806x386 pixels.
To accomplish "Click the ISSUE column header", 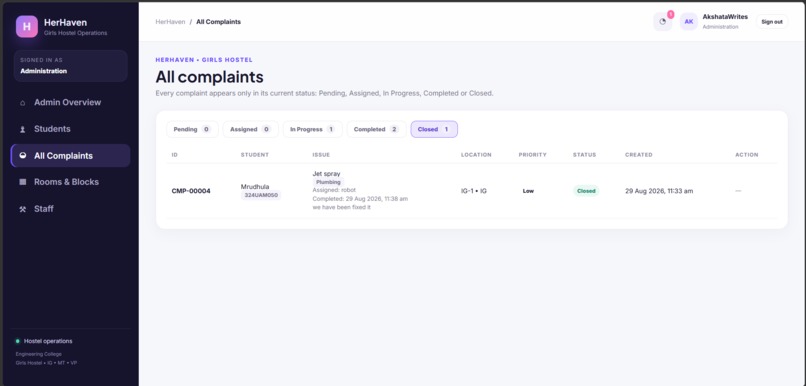I will tap(321, 155).
